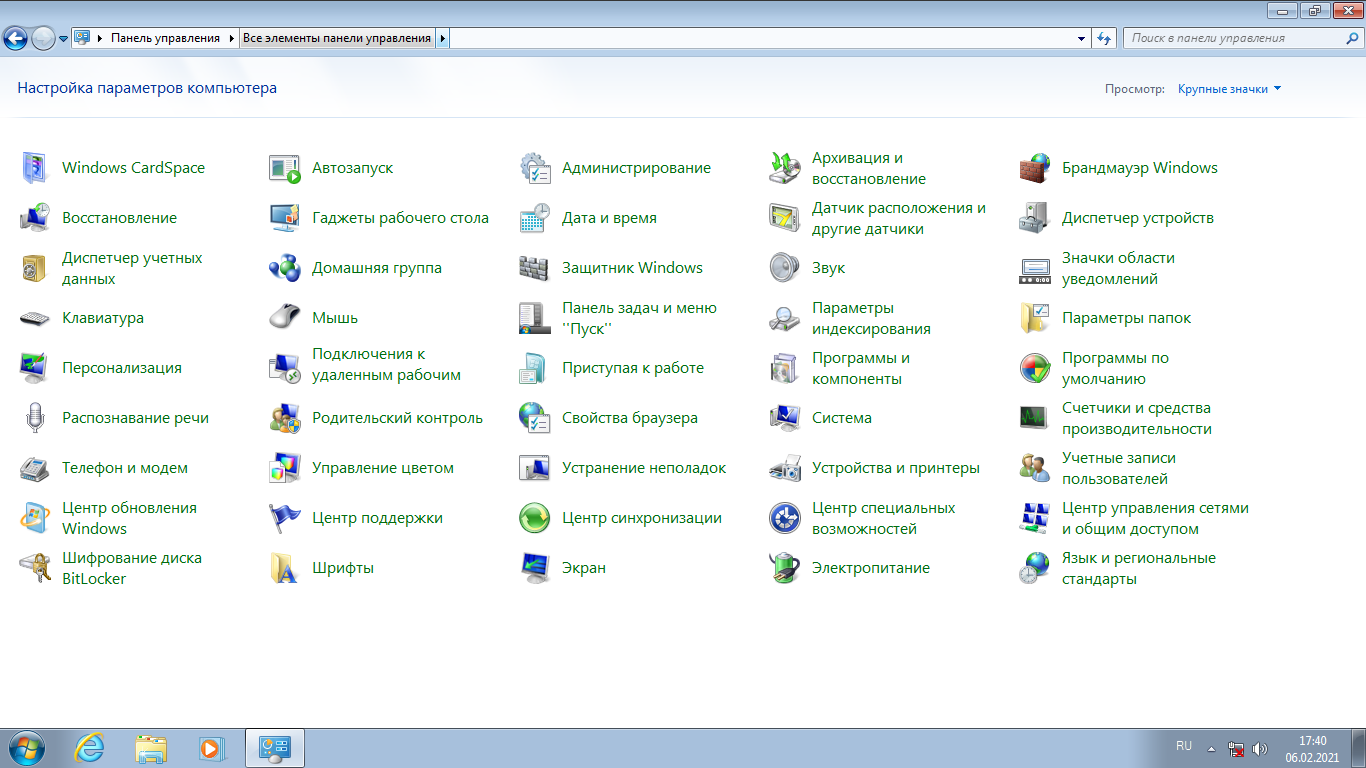Show hidden tray icons arrow

1211,748
